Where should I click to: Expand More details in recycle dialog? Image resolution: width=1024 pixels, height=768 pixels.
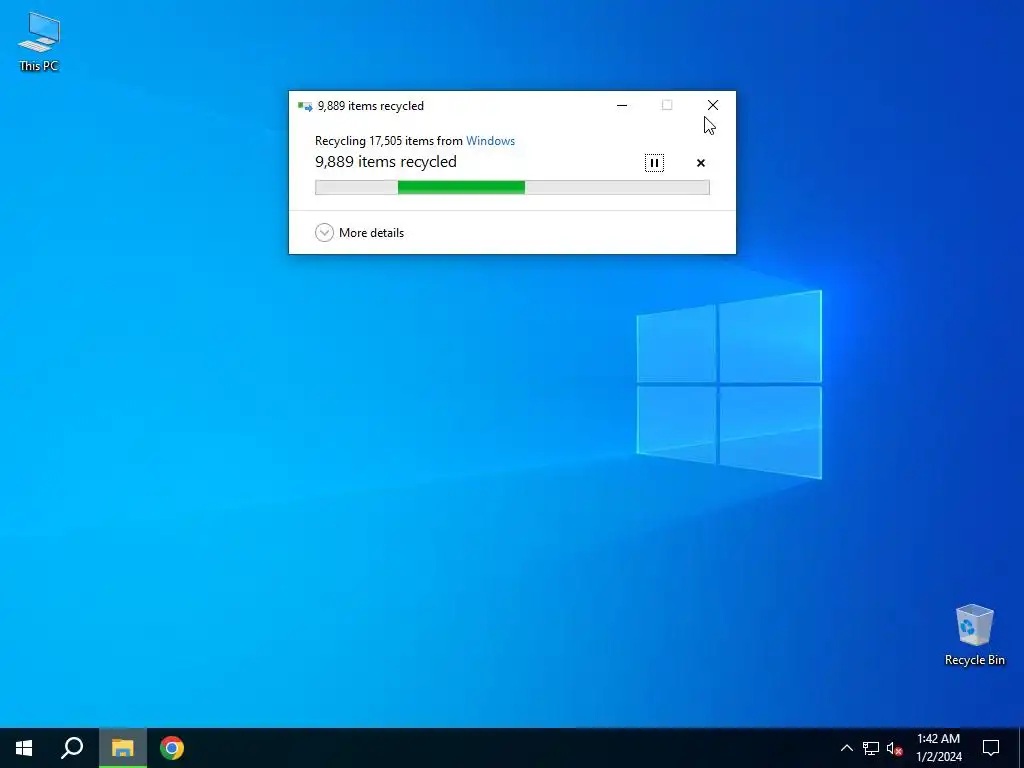pyautogui.click(x=359, y=232)
